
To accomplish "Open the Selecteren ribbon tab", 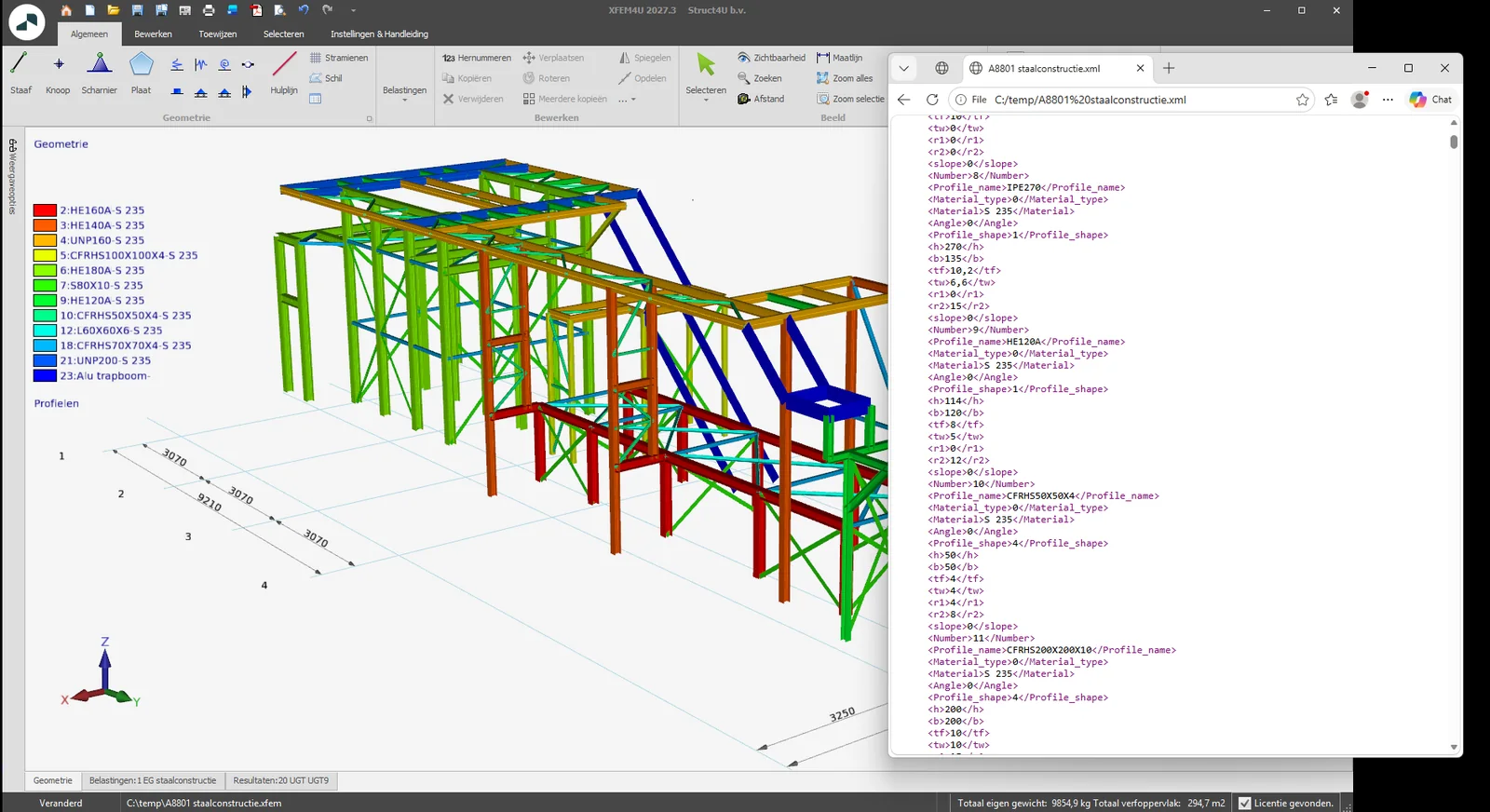I will click(283, 34).
